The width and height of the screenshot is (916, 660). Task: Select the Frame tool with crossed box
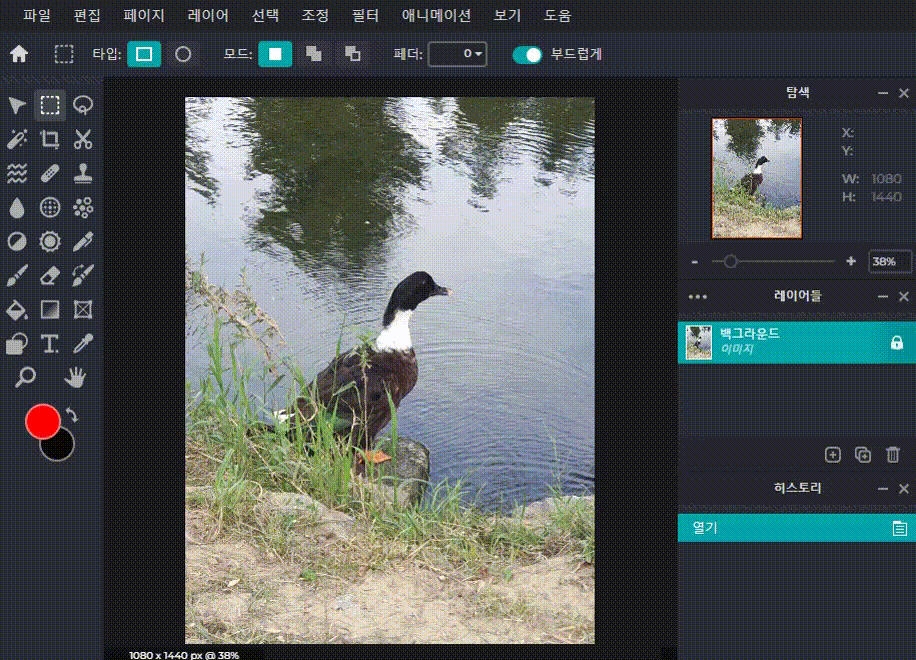click(x=83, y=310)
